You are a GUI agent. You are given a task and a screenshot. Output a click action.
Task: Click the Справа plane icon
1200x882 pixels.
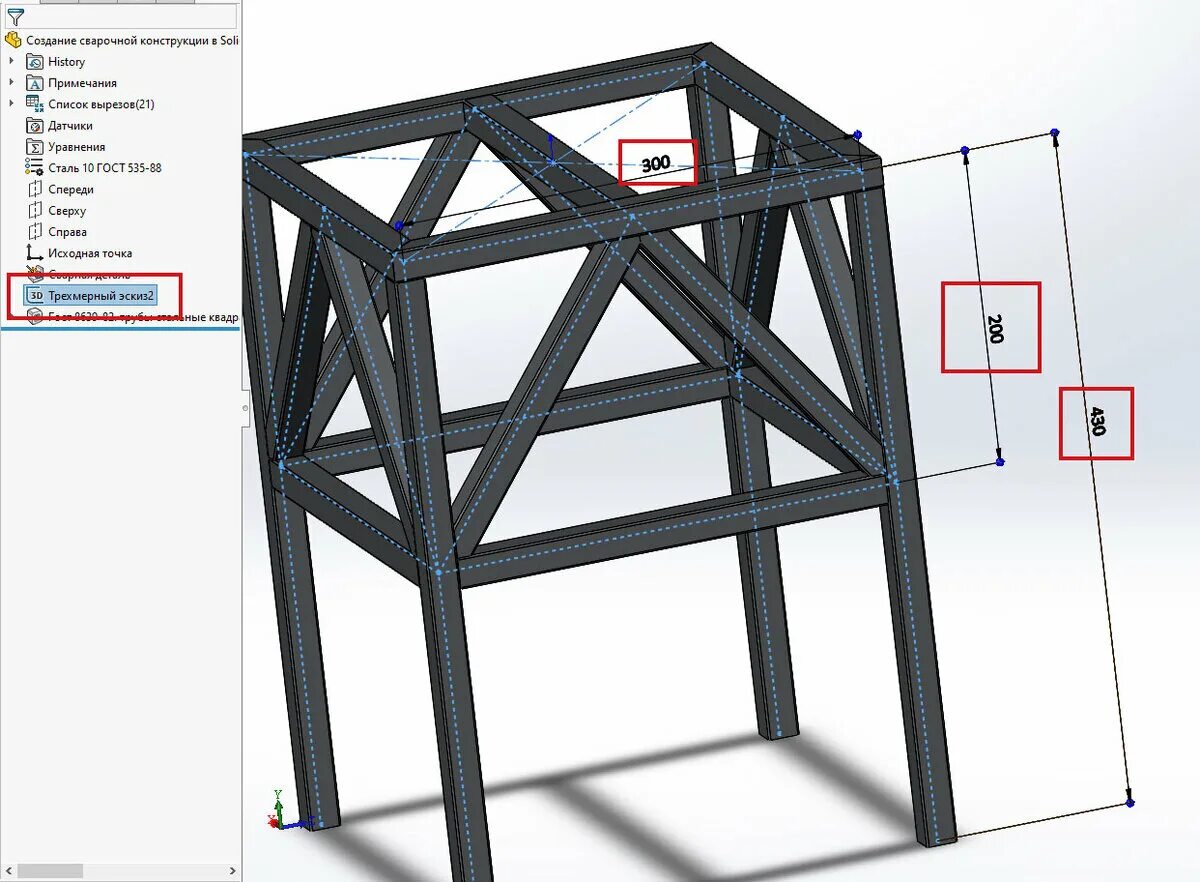pos(35,232)
